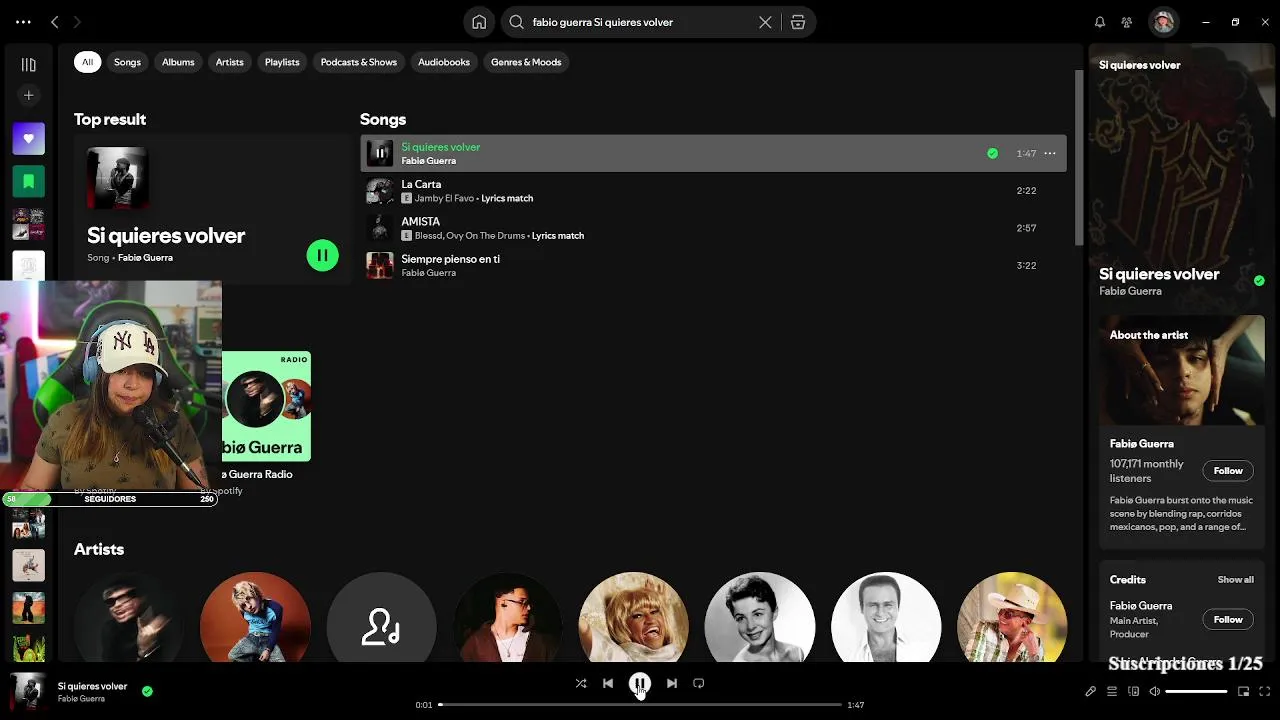Open now playing cover in bottom bar
Image resolution: width=1280 pixels, height=720 pixels.
pos(28,691)
